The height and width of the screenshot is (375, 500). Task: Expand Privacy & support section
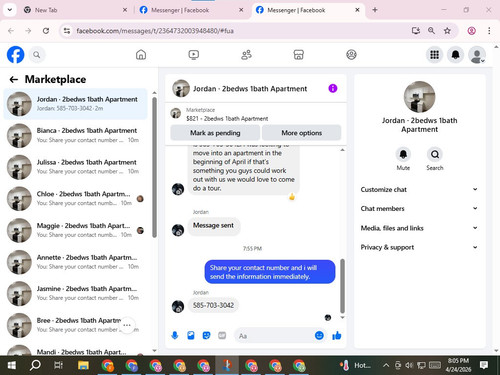pos(419,247)
